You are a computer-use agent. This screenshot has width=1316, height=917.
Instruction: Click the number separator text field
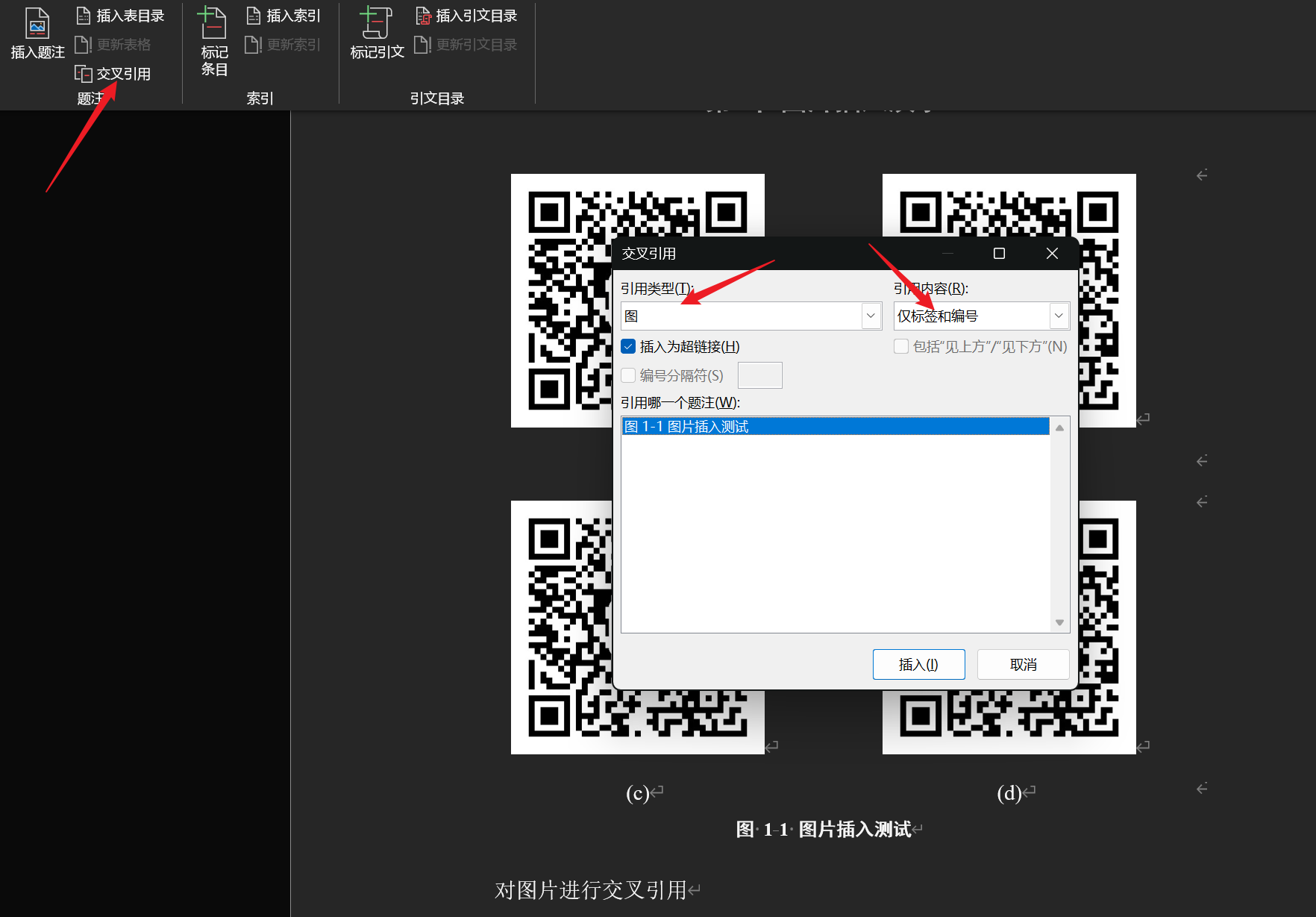760,375
